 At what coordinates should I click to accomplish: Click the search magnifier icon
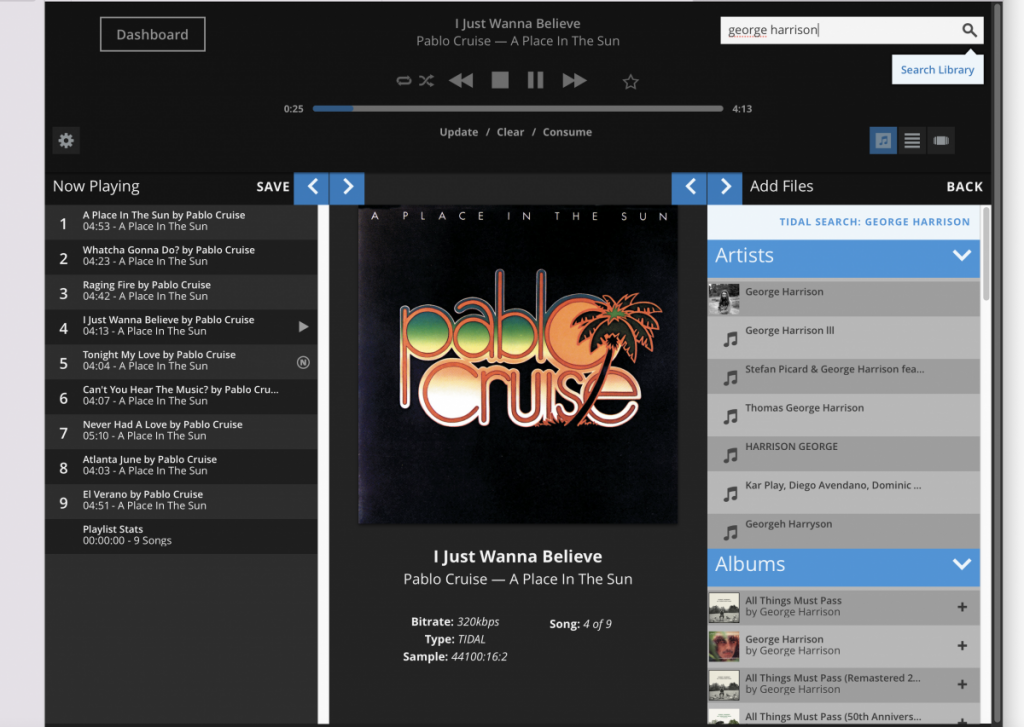click(969, 30)
